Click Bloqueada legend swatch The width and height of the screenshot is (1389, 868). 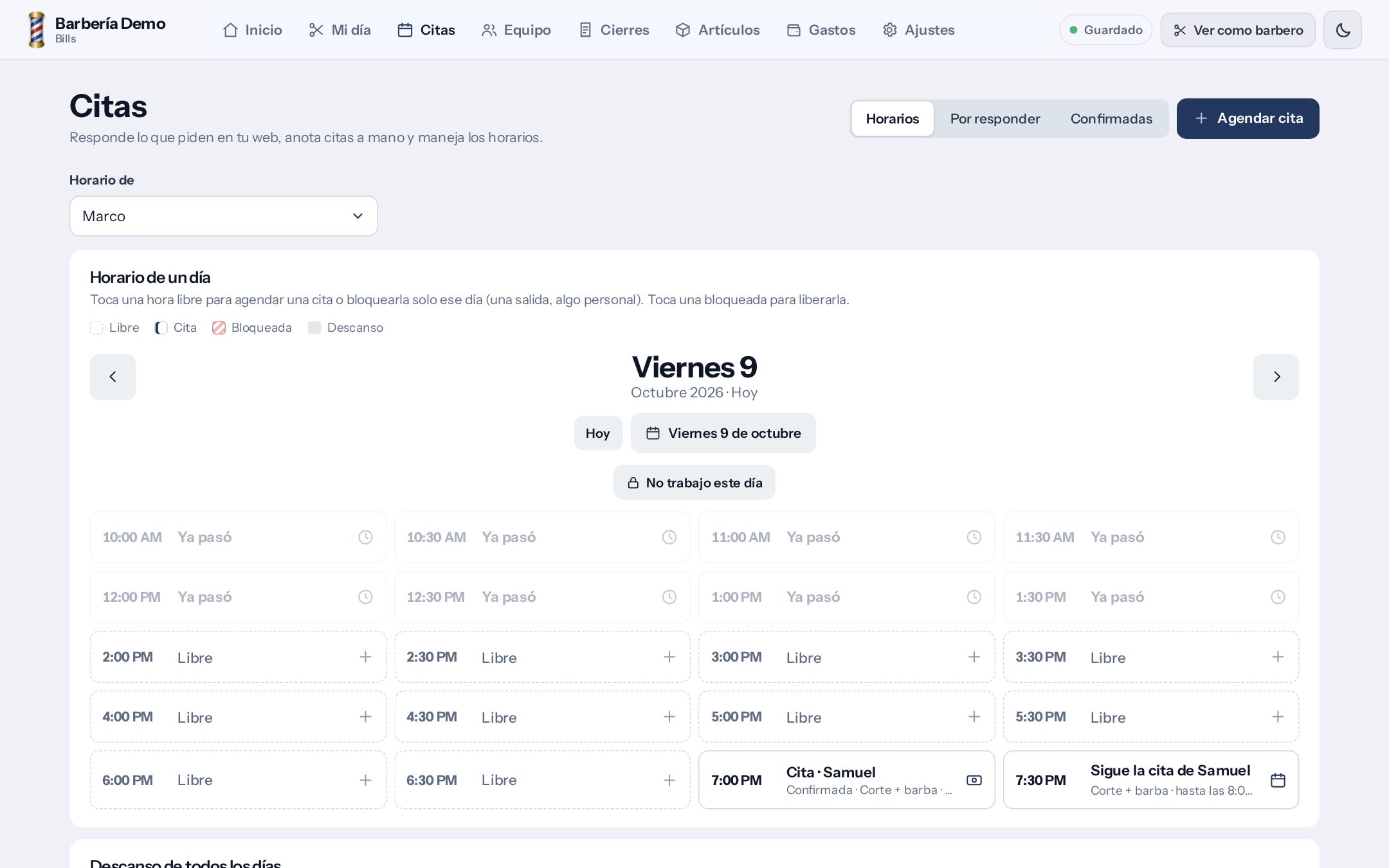tap(219, 328)
